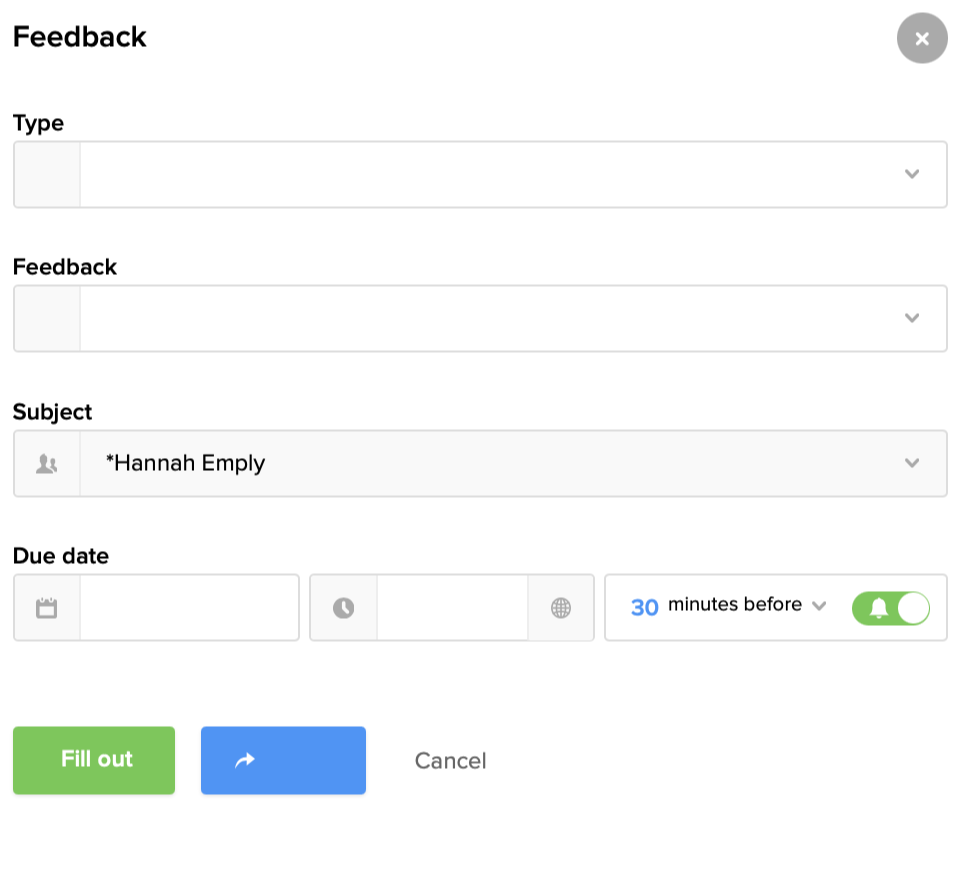The width and height of the screenshot is (966, 874).
Task: Click the empty icon box in Feedback field
Action: pos(46,319)
